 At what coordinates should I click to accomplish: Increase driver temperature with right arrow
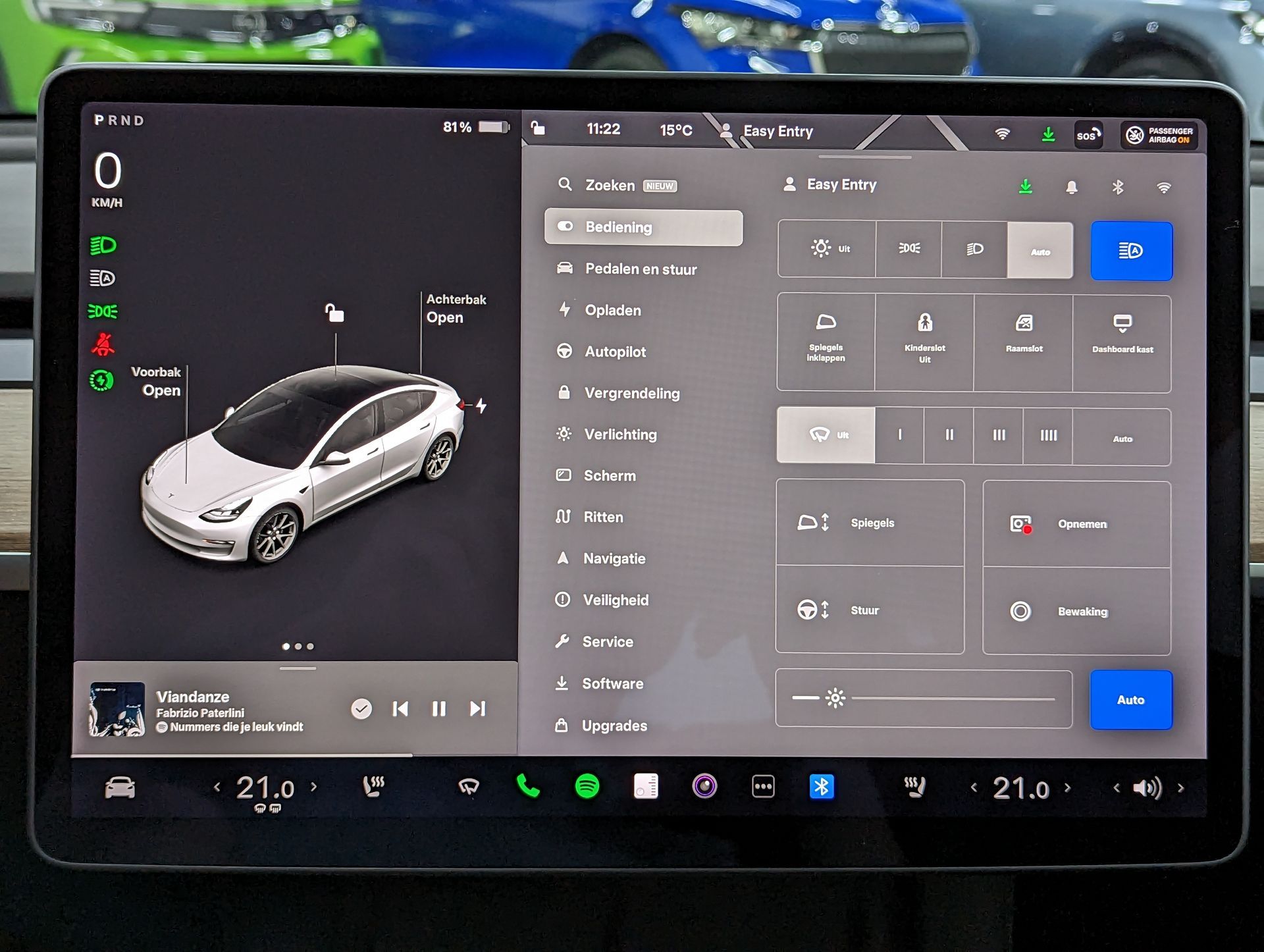[x=313, y=787]
